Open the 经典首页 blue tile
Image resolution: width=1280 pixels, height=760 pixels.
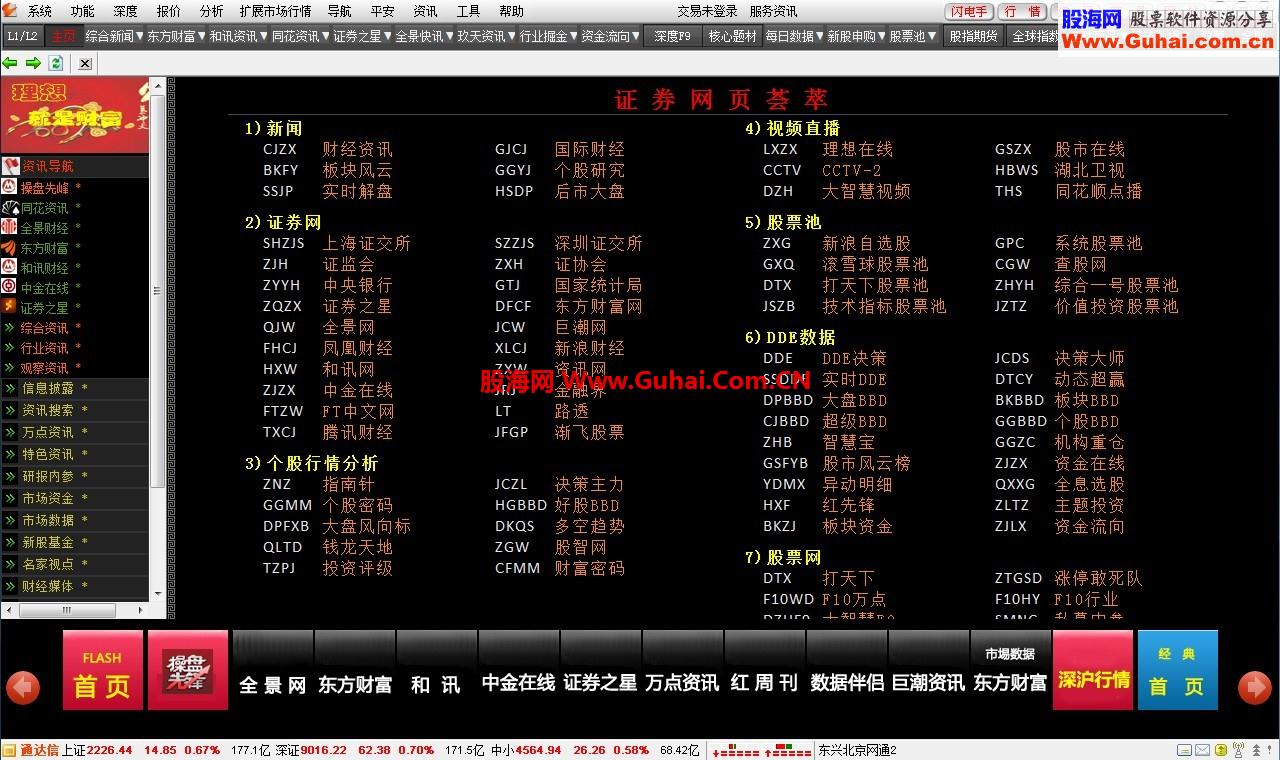coord(1178,670)
